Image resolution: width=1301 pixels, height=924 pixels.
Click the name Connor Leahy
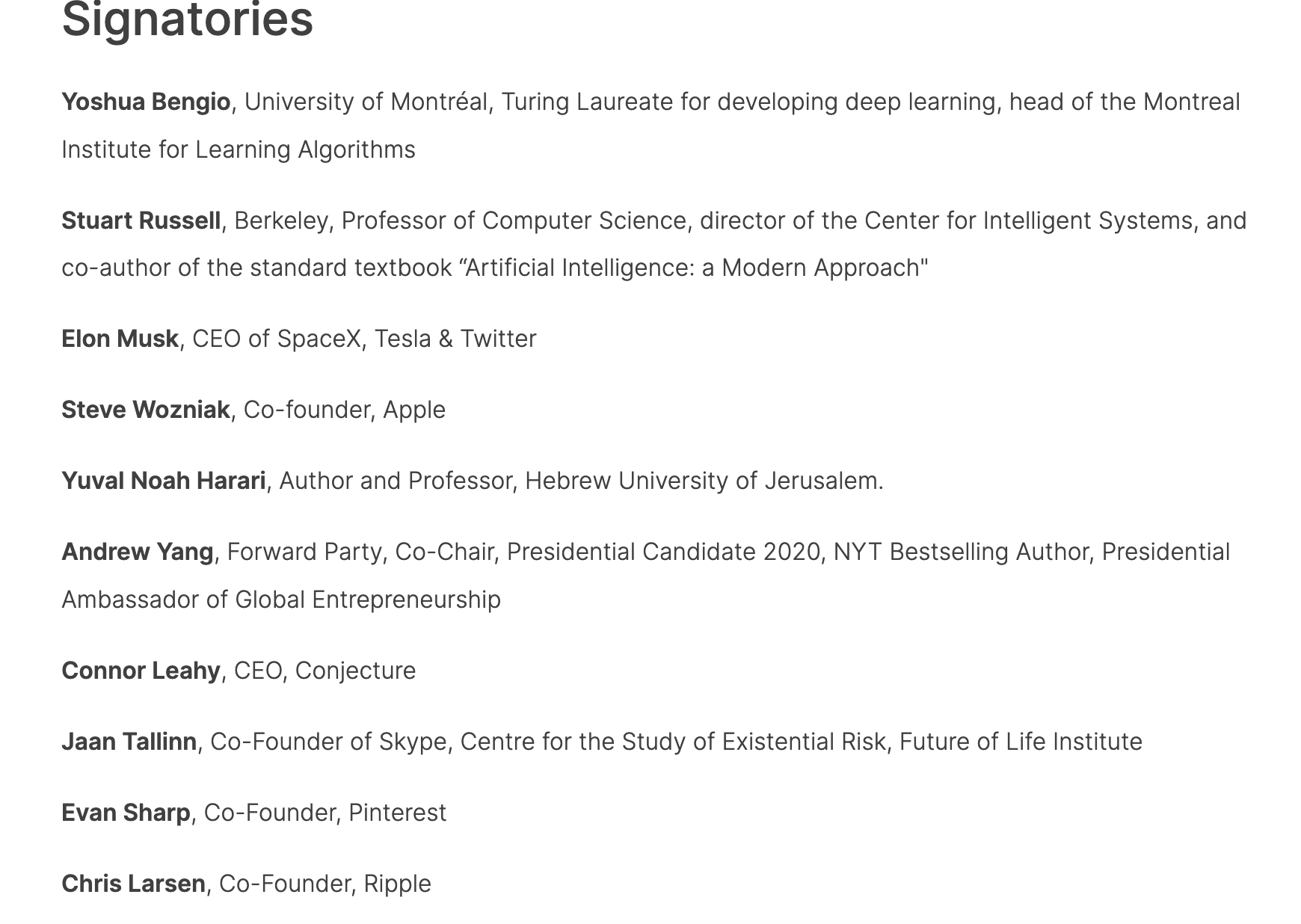pyautogui.click(x=141, y=671)
